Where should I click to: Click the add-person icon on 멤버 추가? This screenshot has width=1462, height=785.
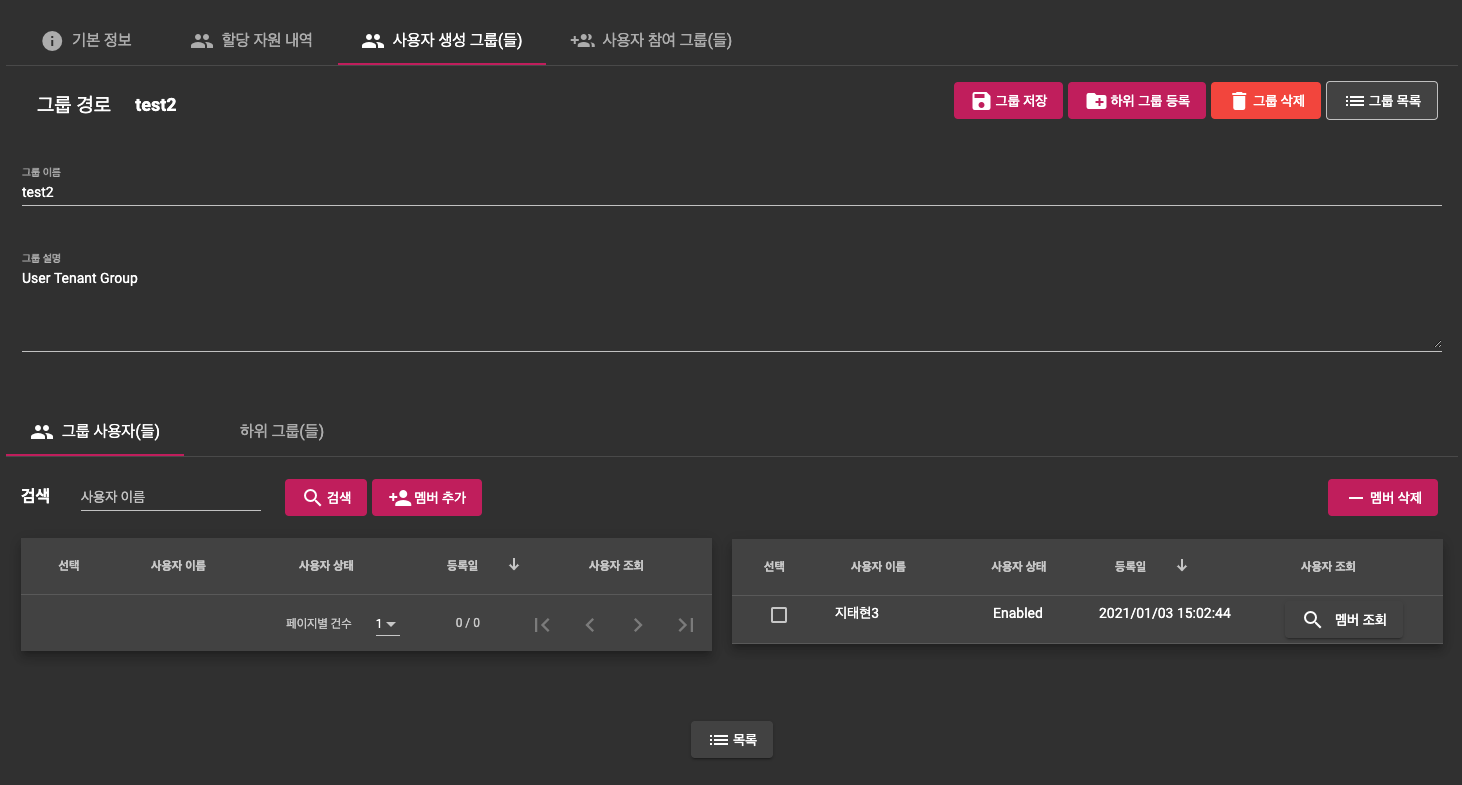(x=400, y=498)
